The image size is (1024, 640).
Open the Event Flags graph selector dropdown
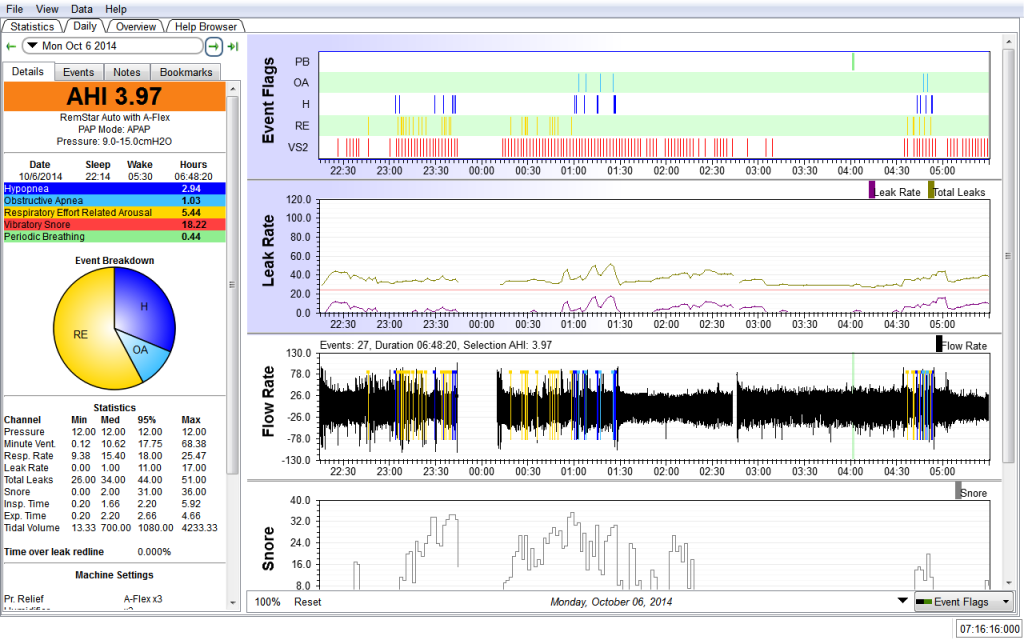click(x=963, y=601)
